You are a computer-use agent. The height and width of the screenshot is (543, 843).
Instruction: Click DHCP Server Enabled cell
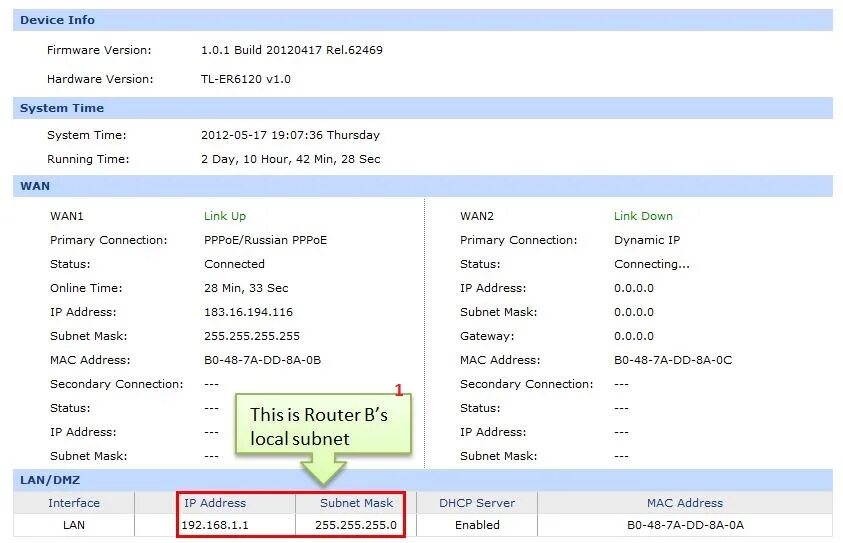(x=477, y=525)
